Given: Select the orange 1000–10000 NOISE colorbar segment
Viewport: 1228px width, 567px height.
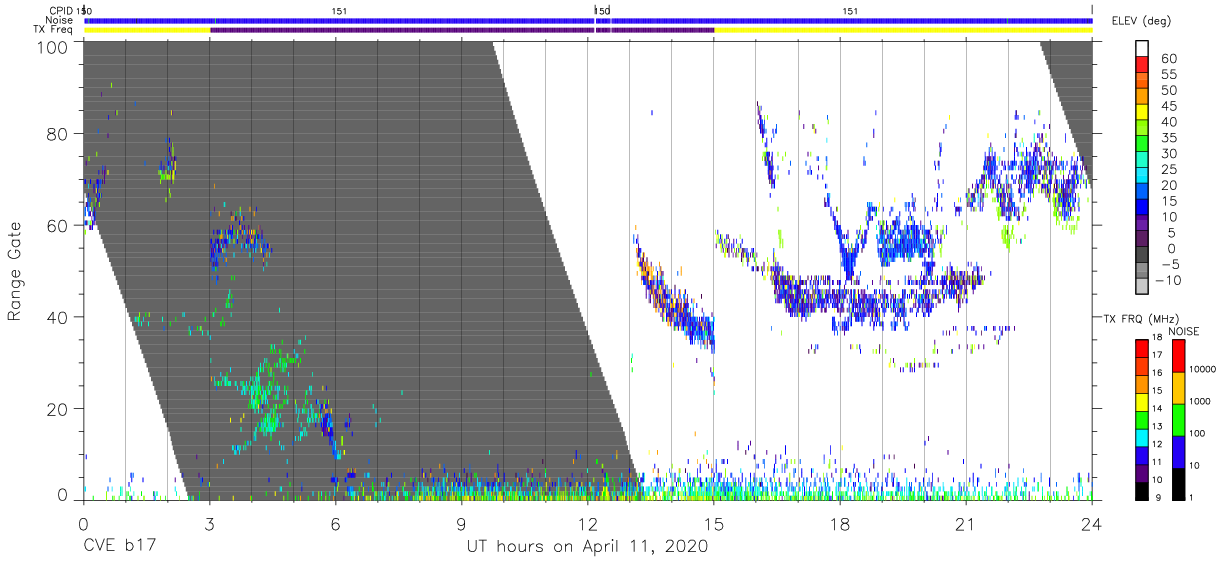Looking at the screenshot, I should click(x=1177, y=388).
